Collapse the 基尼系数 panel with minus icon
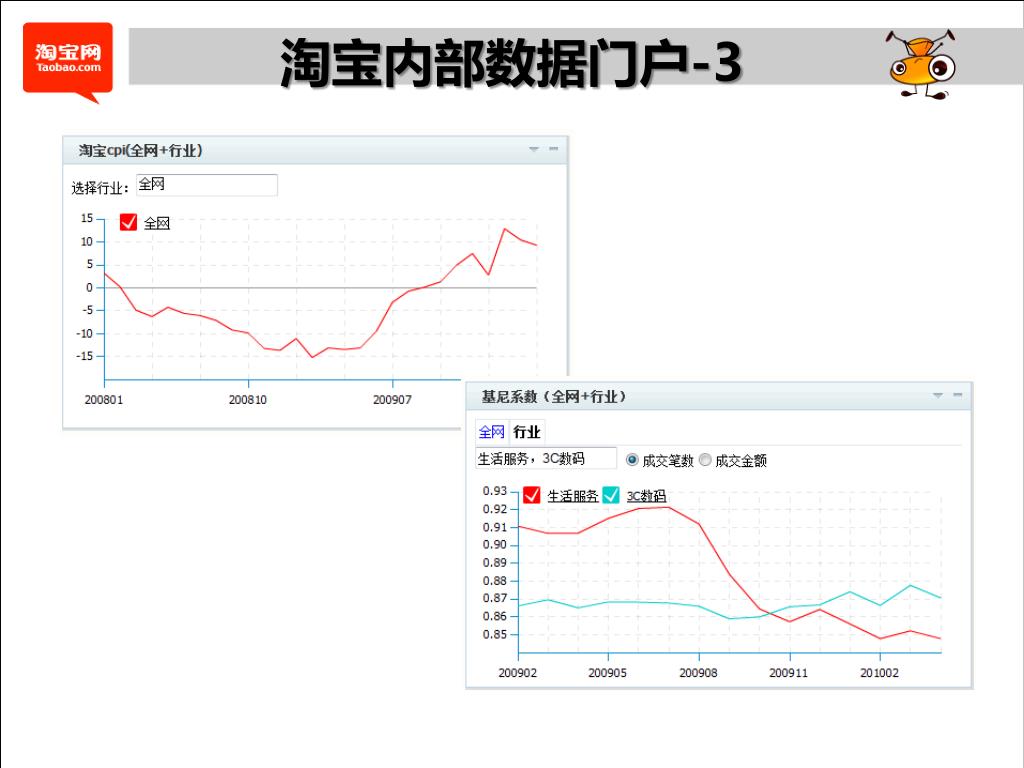Screen dimensions: 1024x768 click(x=958, y=394)
